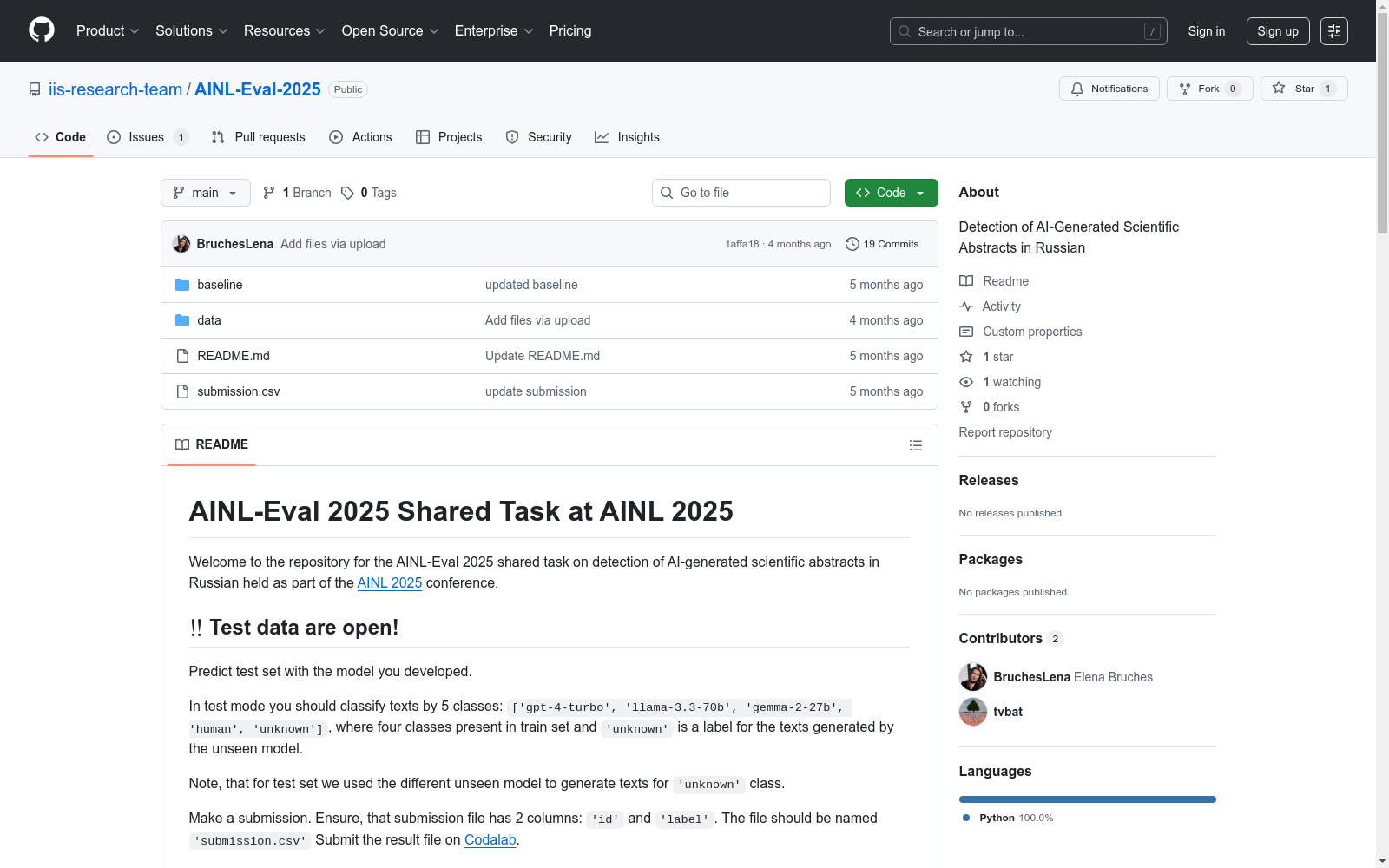
Task: Focus the Search or jump to field
Action: coord(1028,31)
